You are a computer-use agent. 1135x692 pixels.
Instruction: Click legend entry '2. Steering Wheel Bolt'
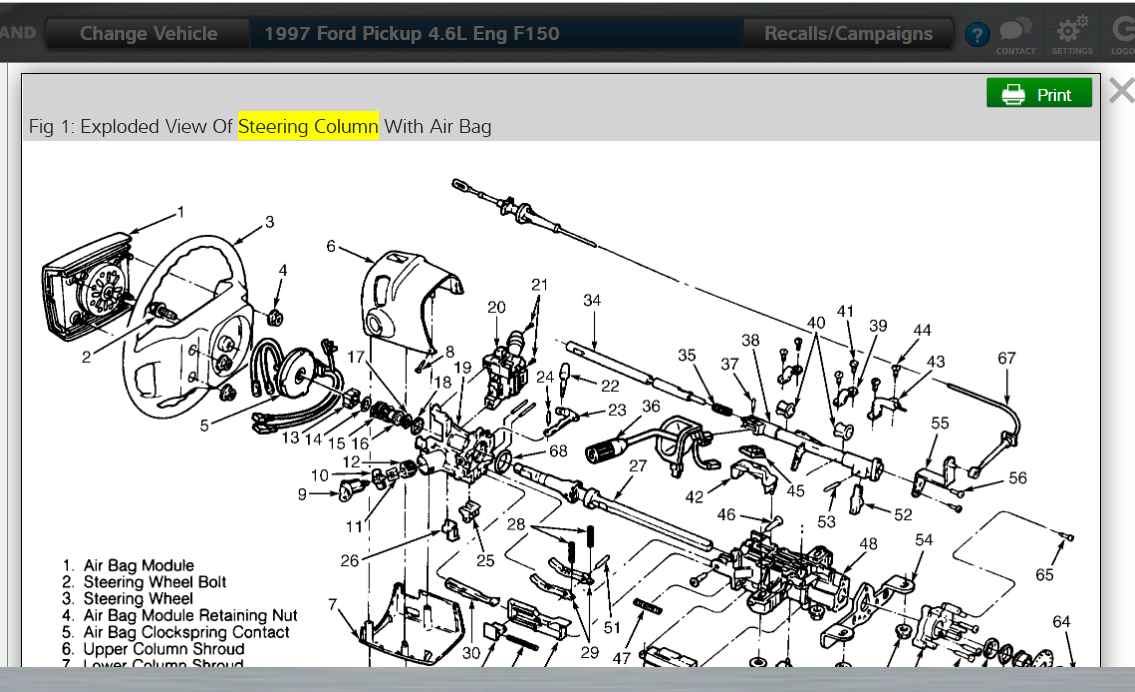(144, 582)
